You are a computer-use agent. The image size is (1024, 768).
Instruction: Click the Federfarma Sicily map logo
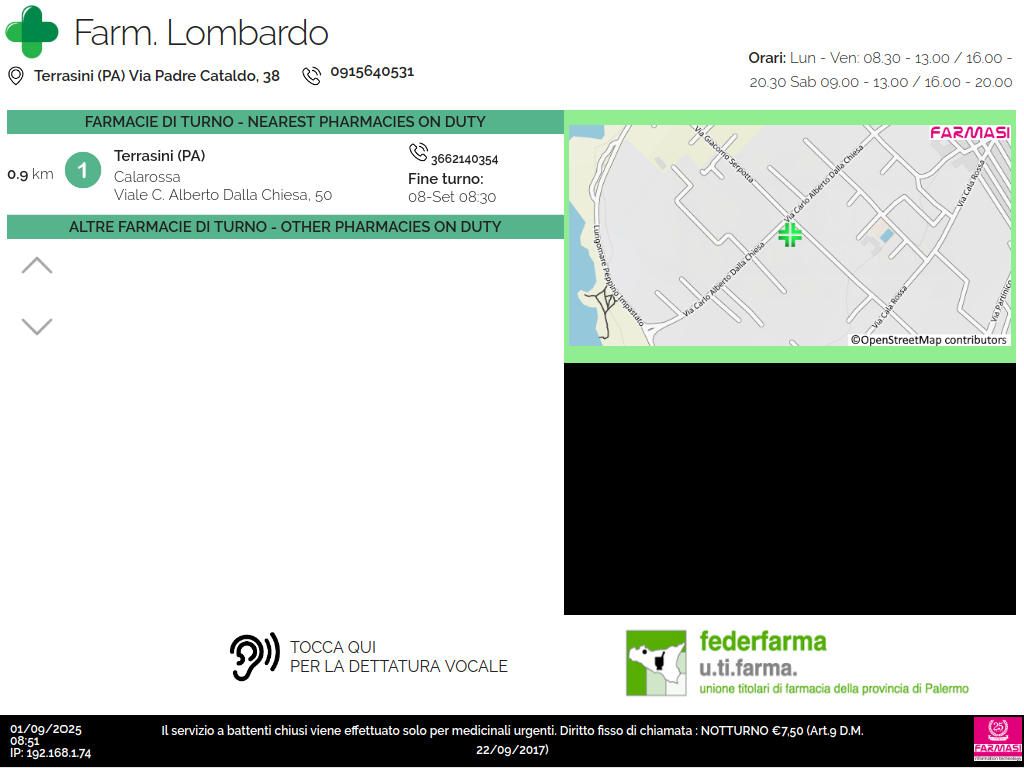click(x=656, y=662)
